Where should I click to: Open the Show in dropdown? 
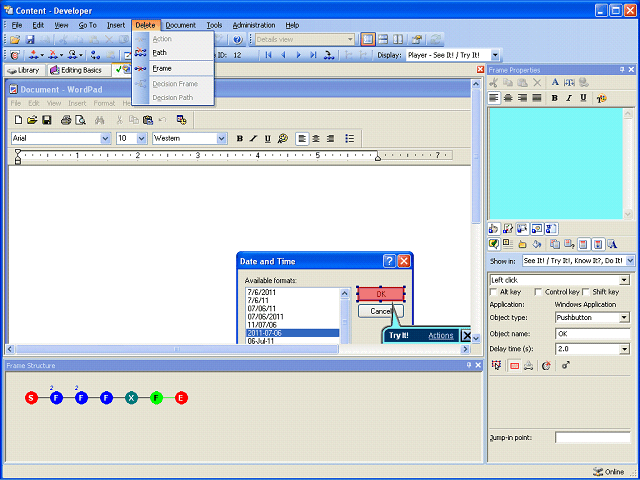point(631,260)
